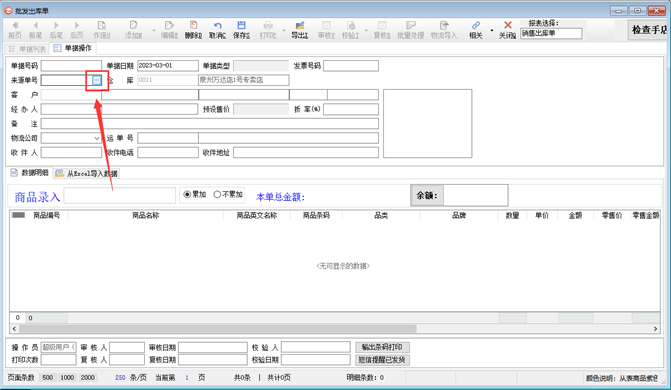This screenshot has height=390, width=671.
Task: Click the grid selector corner above rows
Action: pyautogui.click(x=18, y=215)
